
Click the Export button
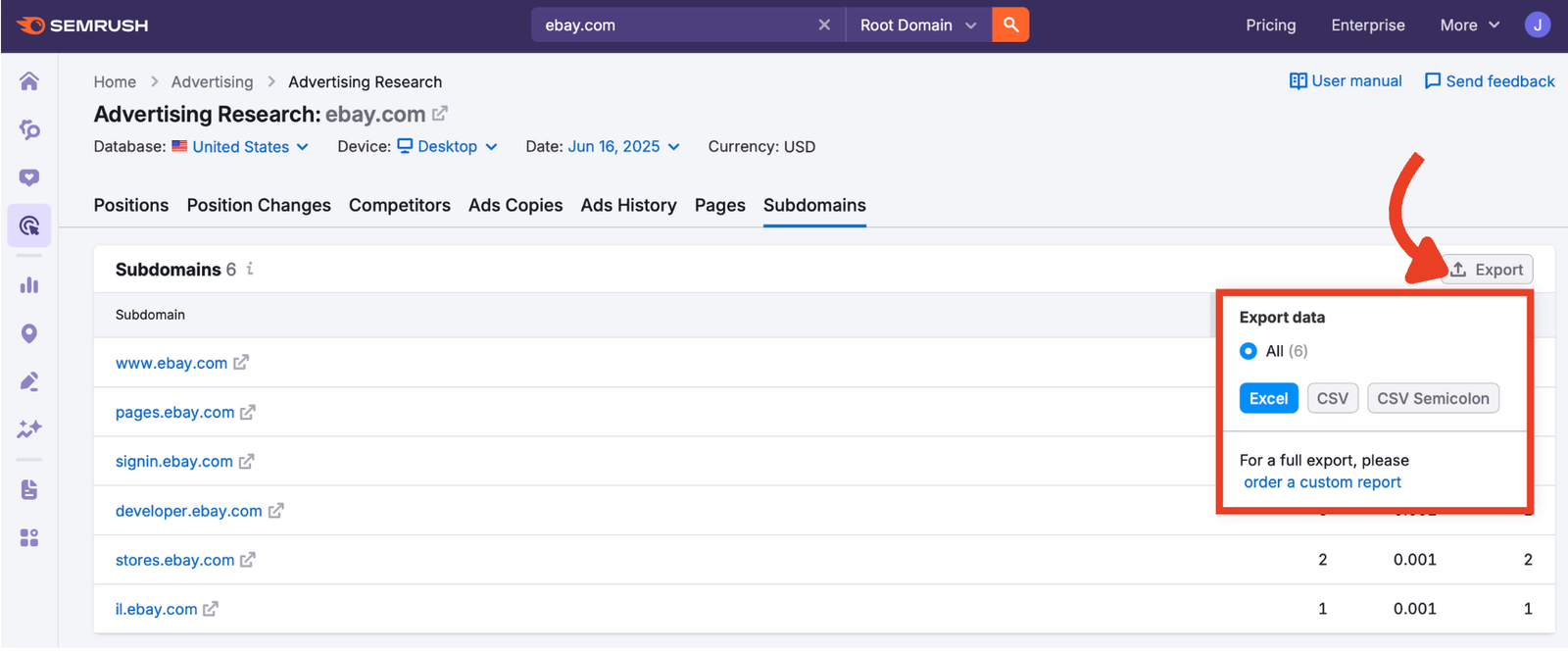1487,270
